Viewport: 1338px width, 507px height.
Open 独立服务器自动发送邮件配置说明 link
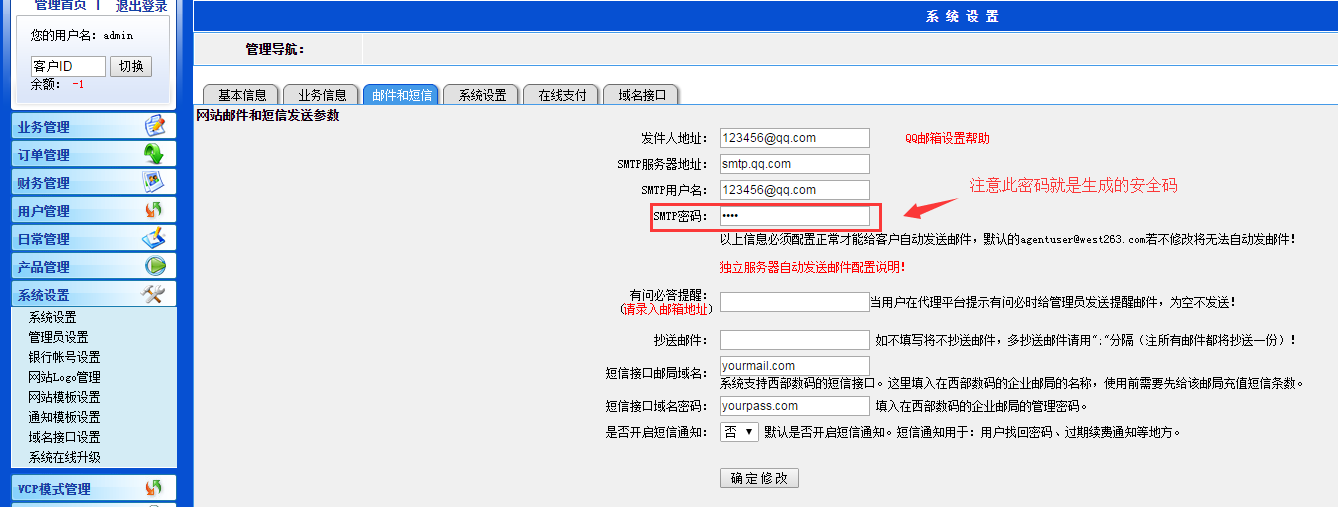[813, 268]
